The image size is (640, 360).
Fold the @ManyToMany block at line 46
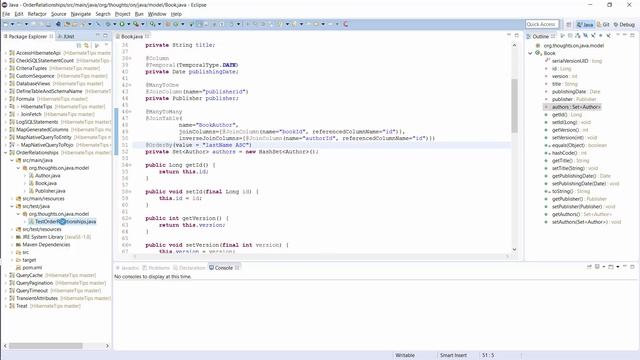[130, 111]
